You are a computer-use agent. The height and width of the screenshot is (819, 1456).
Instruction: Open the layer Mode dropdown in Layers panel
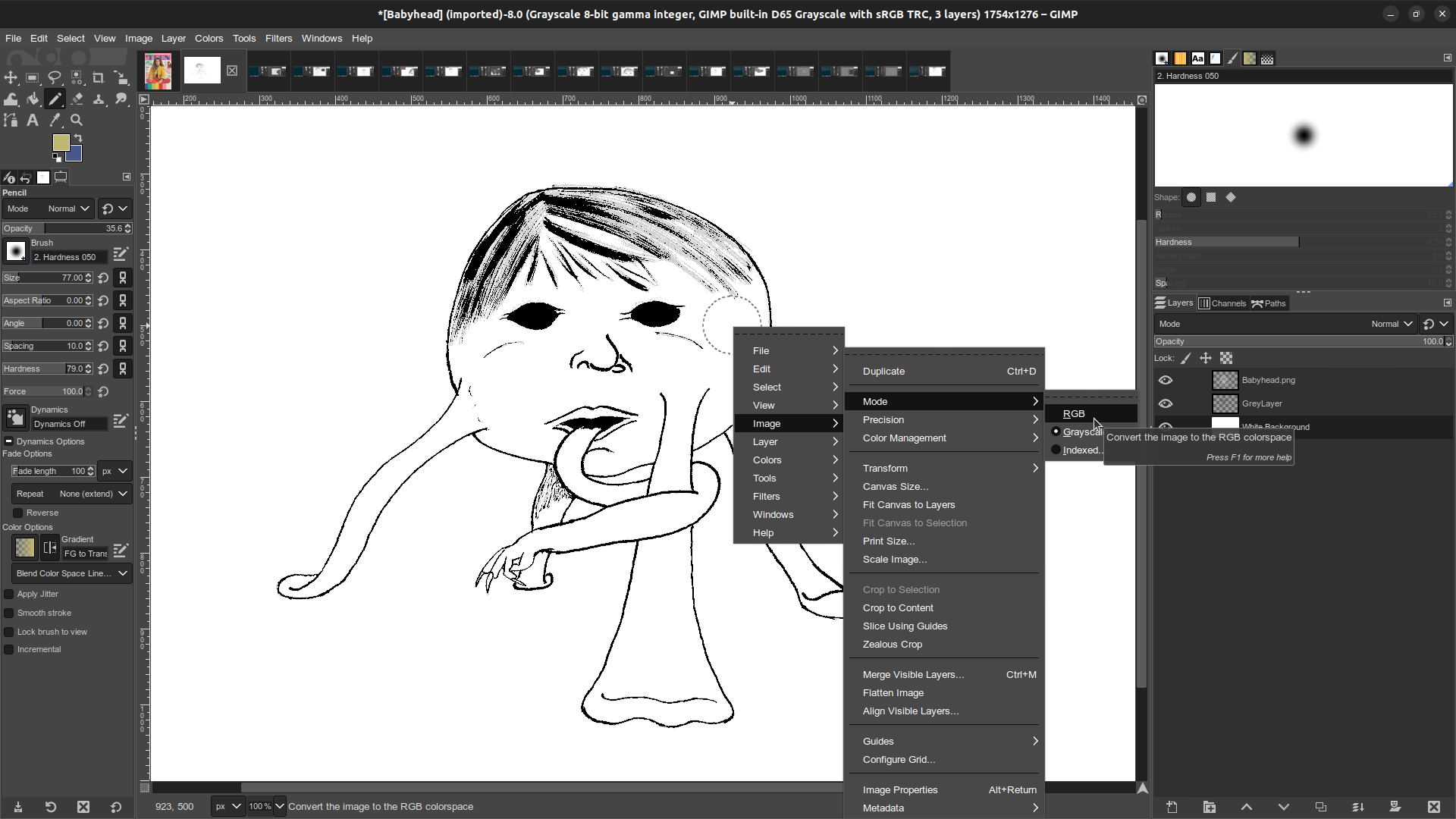click(x=1392, y=324)
